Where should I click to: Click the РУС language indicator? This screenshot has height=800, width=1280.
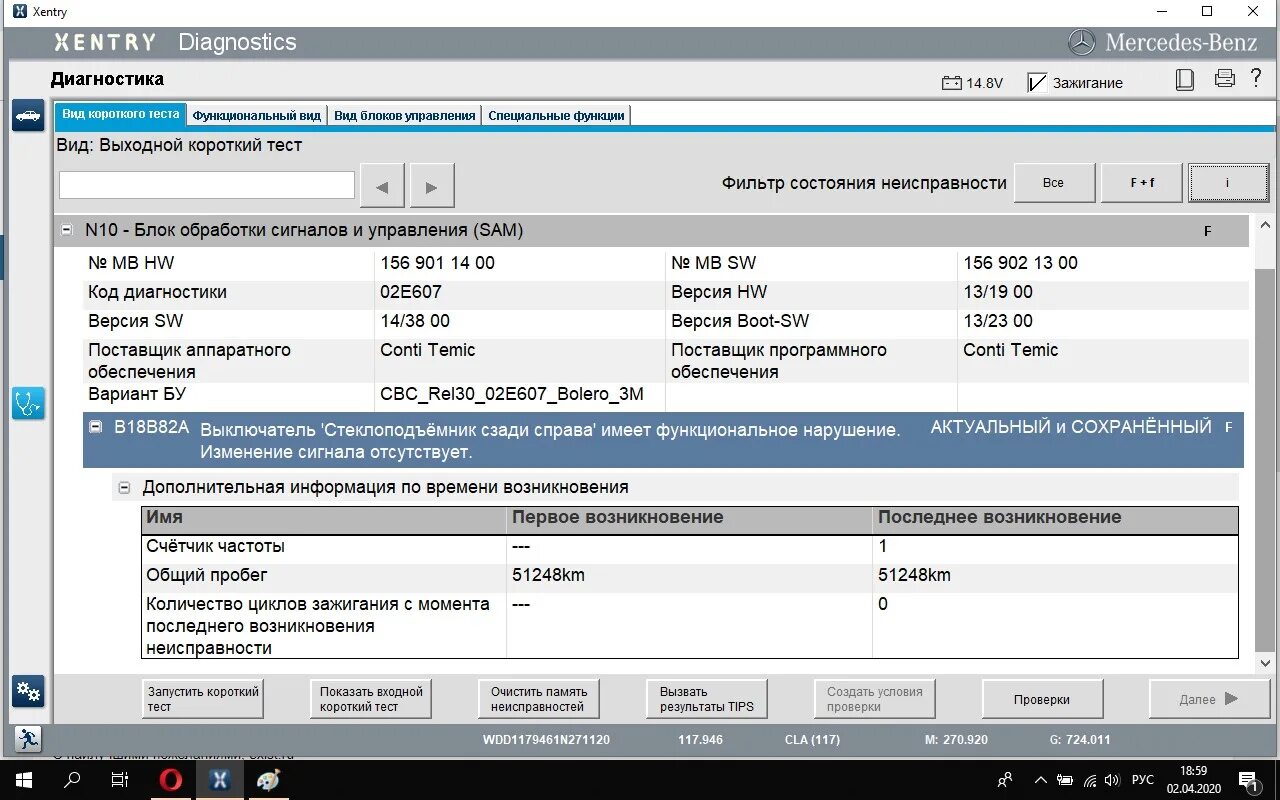point(1142,780)
